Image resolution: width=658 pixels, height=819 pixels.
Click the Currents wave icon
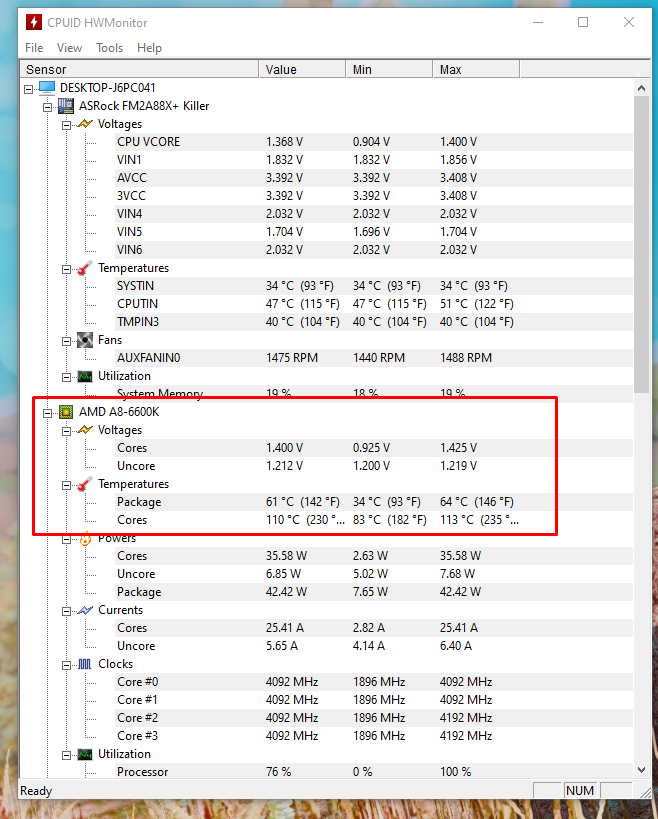[85, 610]
